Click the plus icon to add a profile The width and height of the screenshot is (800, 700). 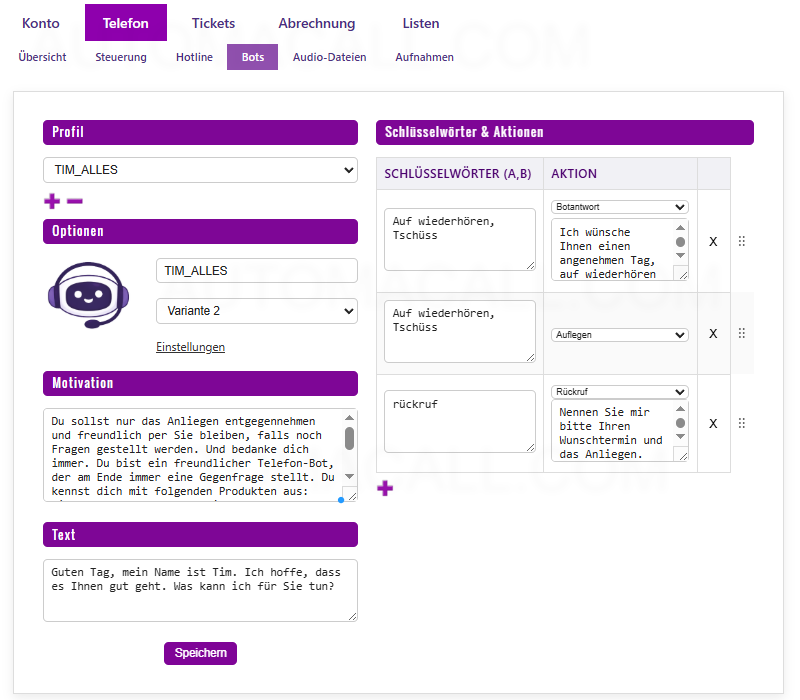(x=51, y=201)
